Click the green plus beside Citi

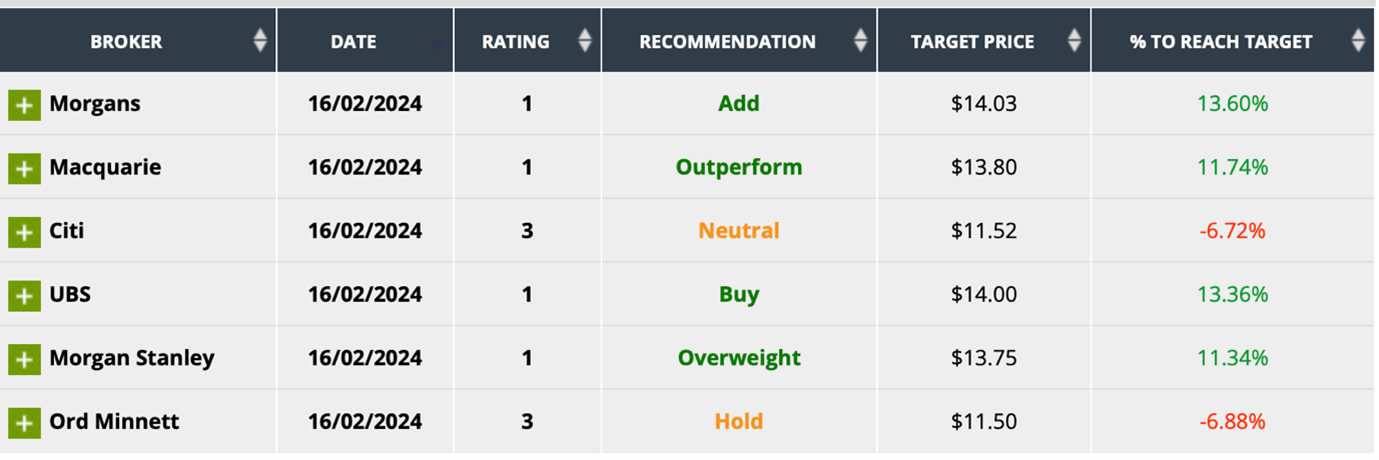pyautogui.click(x=24, y=232)
